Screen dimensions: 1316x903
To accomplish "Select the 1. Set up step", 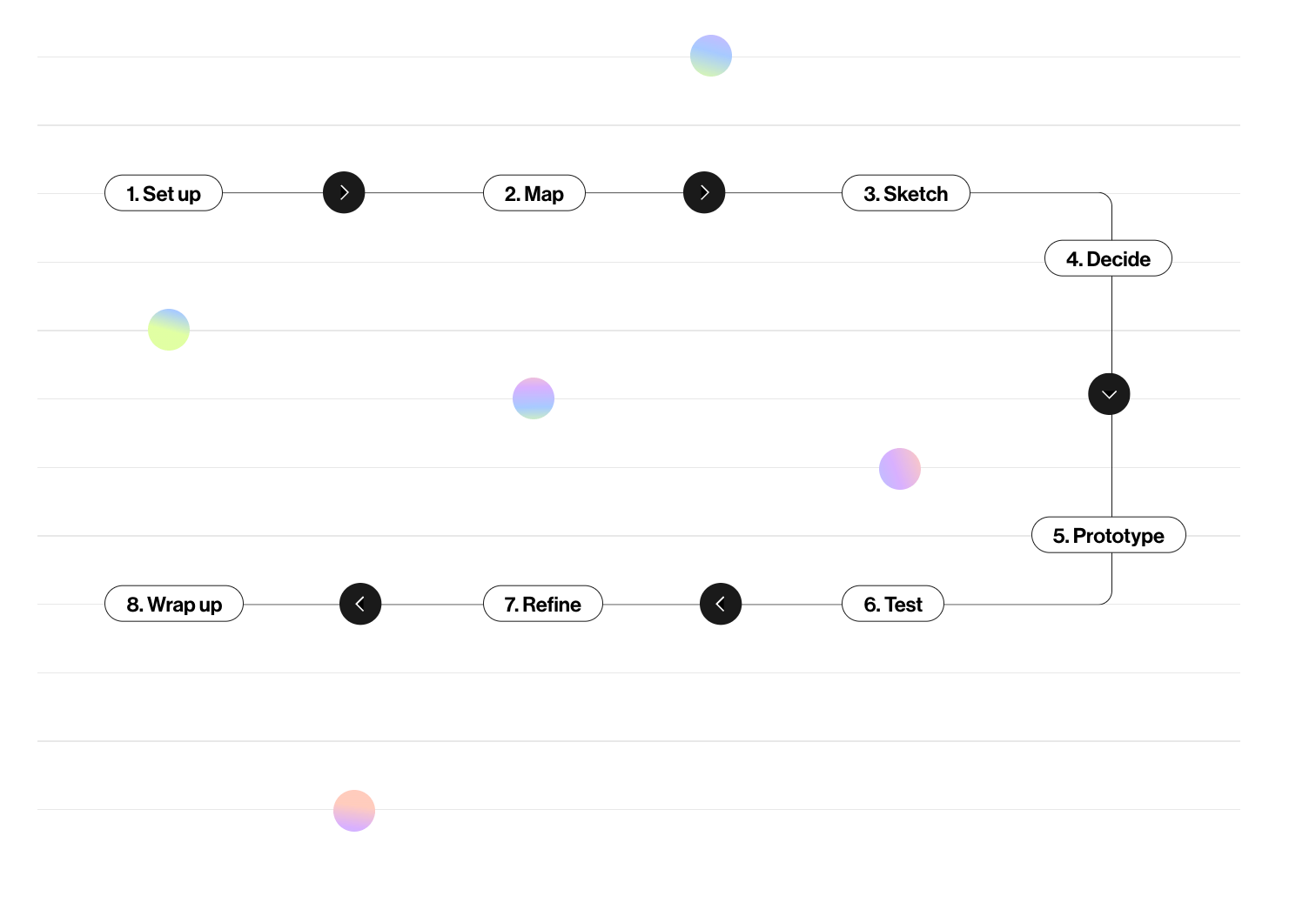I will [164, 193].
